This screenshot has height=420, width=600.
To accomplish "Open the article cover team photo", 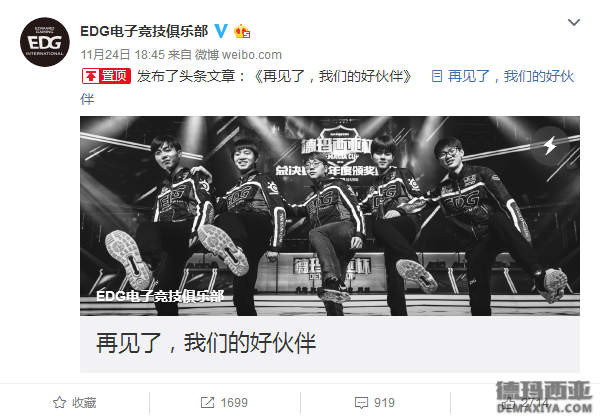I will pyautogui.click(x=330, y=216).
